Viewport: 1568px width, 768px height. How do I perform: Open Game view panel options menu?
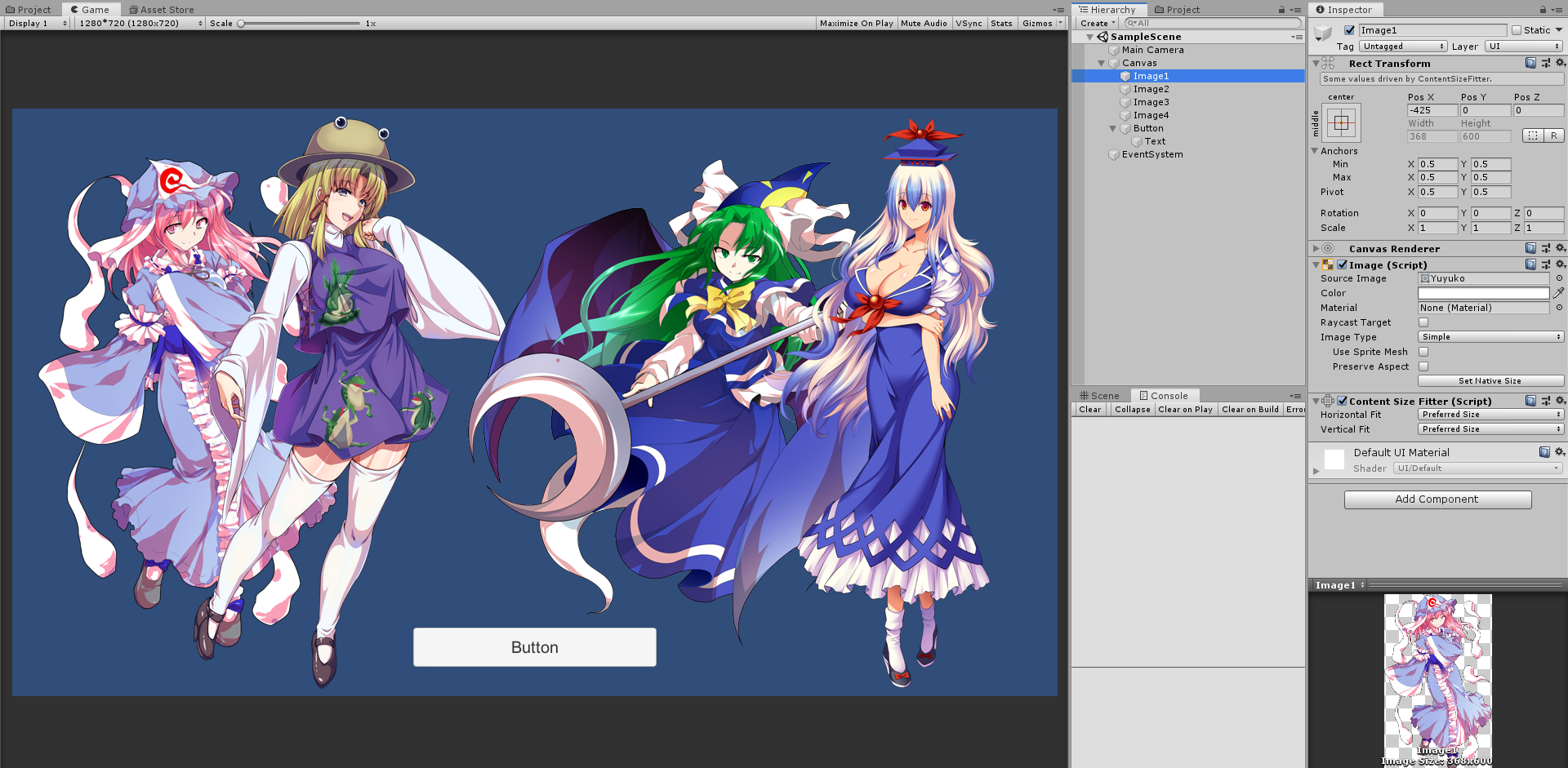click(1058, 10)
